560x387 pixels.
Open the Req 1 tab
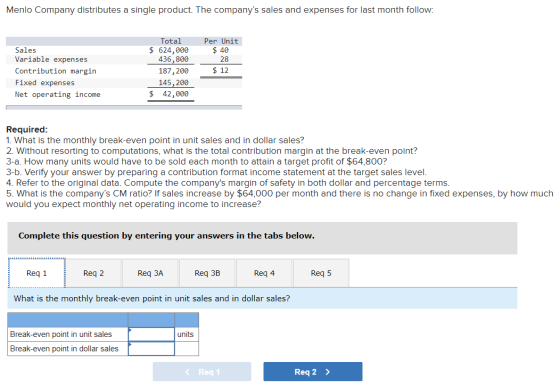pyautogui.click(x=36, y=273)
